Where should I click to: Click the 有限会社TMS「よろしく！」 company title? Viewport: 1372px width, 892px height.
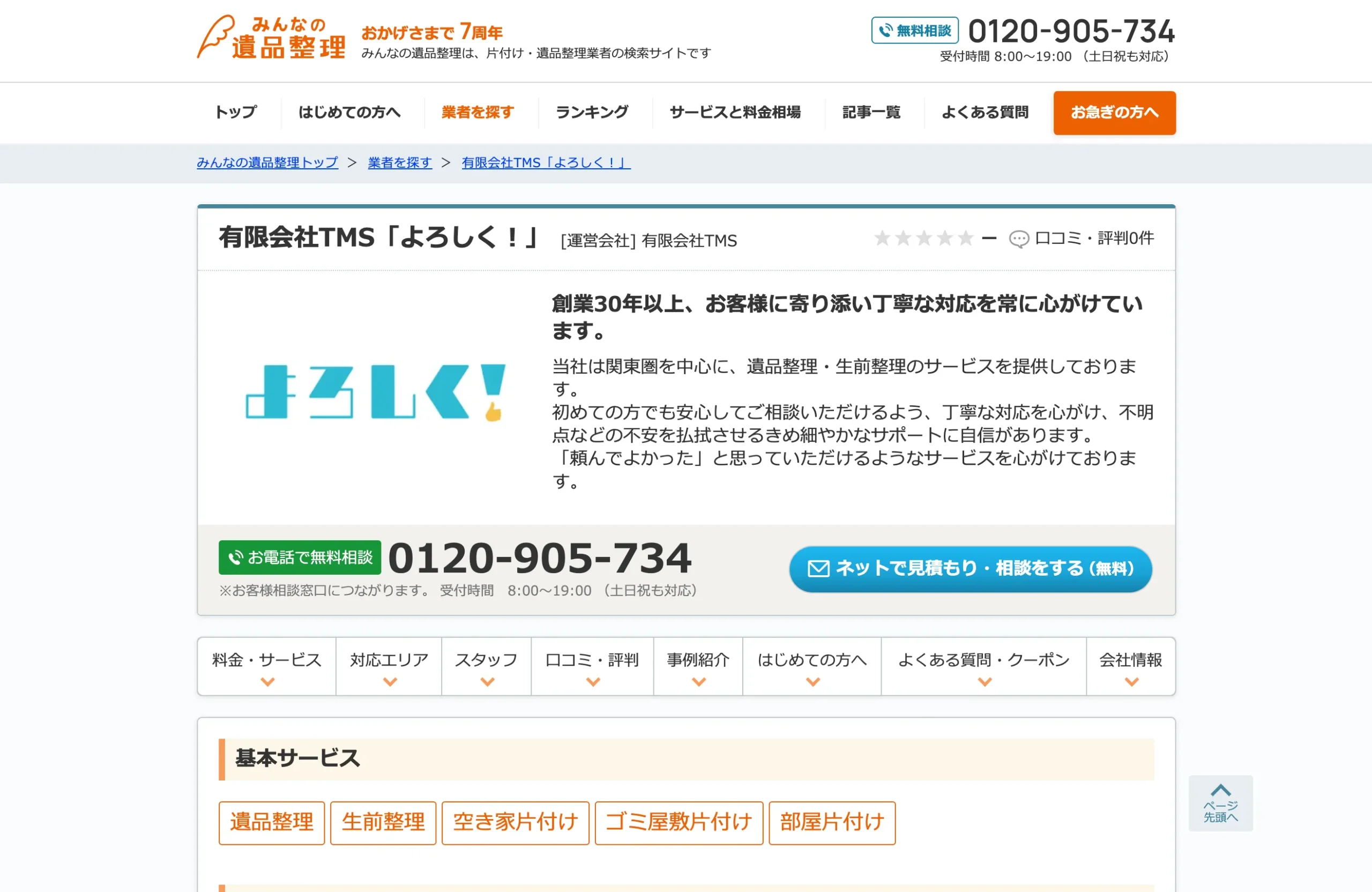coord(379,237)
